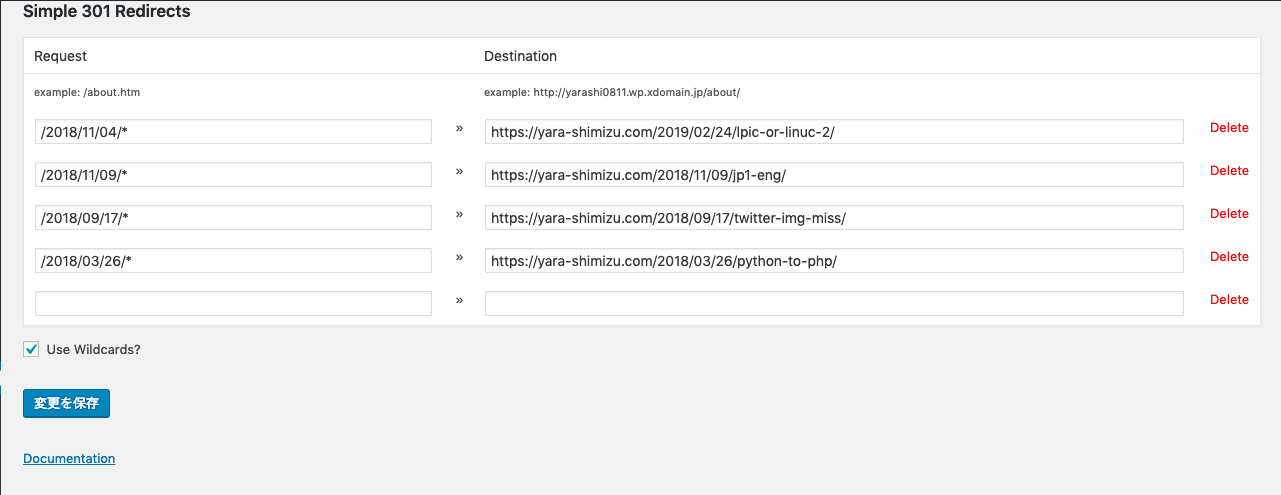Image resolution: width=1281 pixels, height=495 pixels.
Task: Uncheck the Use Wildcards checkbox
Action: [x=31, y=349]
